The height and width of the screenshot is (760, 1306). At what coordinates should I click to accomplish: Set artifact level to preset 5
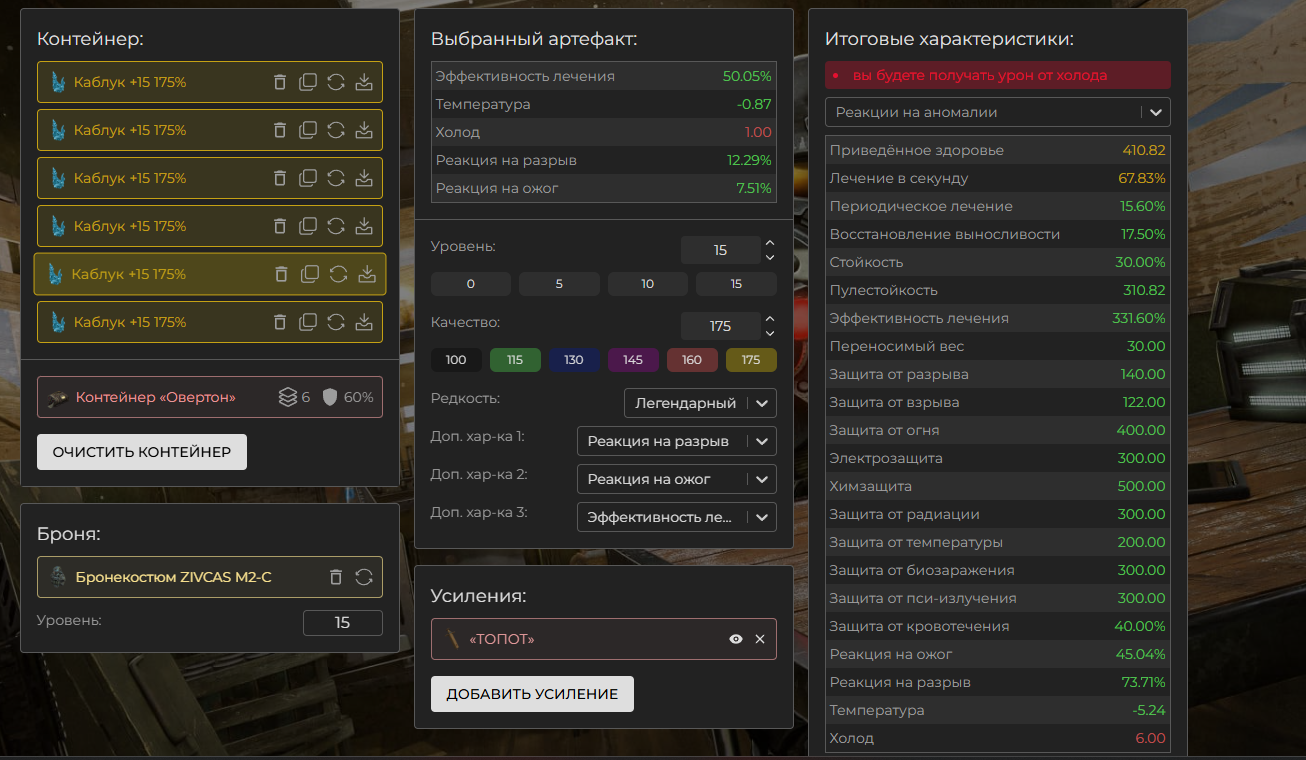click(x=559, y=284)
